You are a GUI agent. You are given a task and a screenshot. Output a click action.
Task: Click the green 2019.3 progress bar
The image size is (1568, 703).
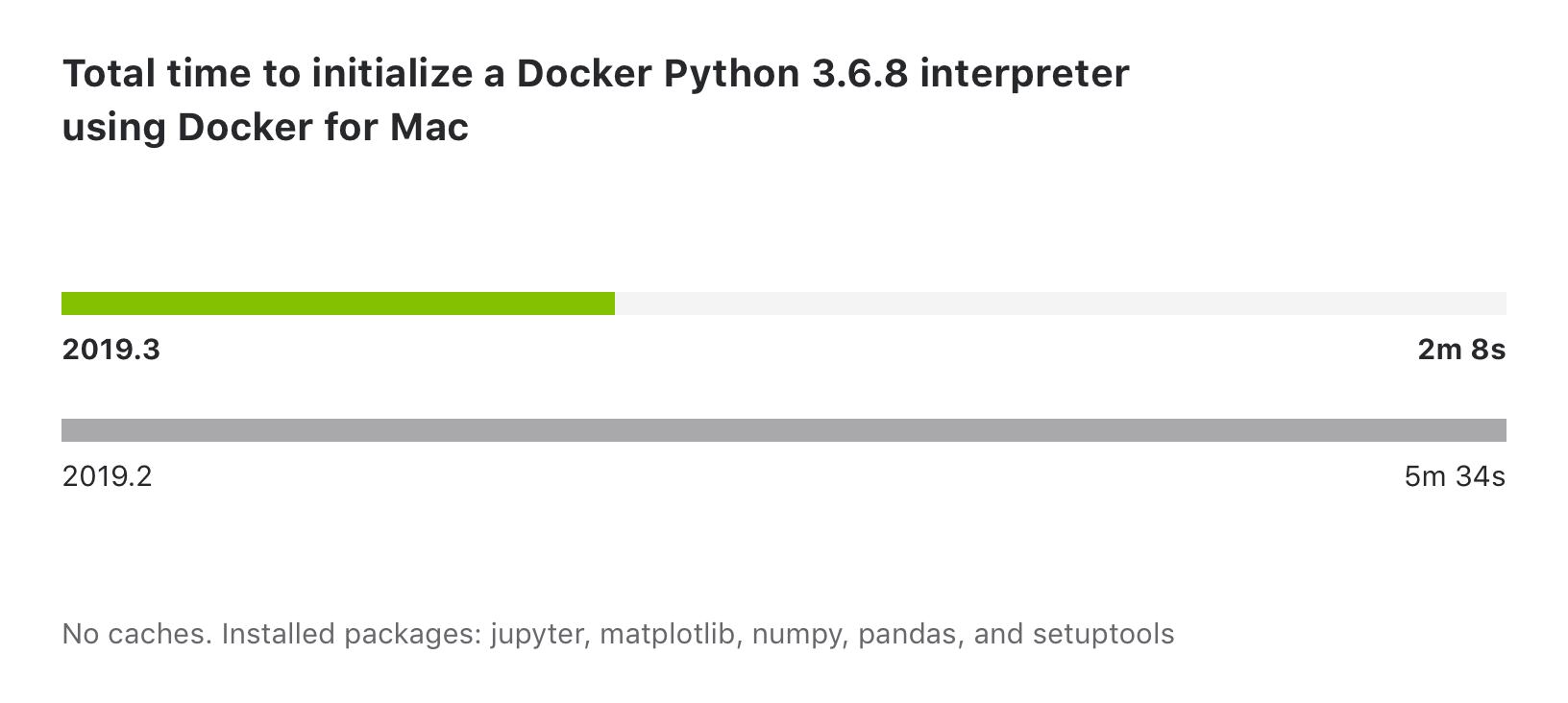(337, 303)
